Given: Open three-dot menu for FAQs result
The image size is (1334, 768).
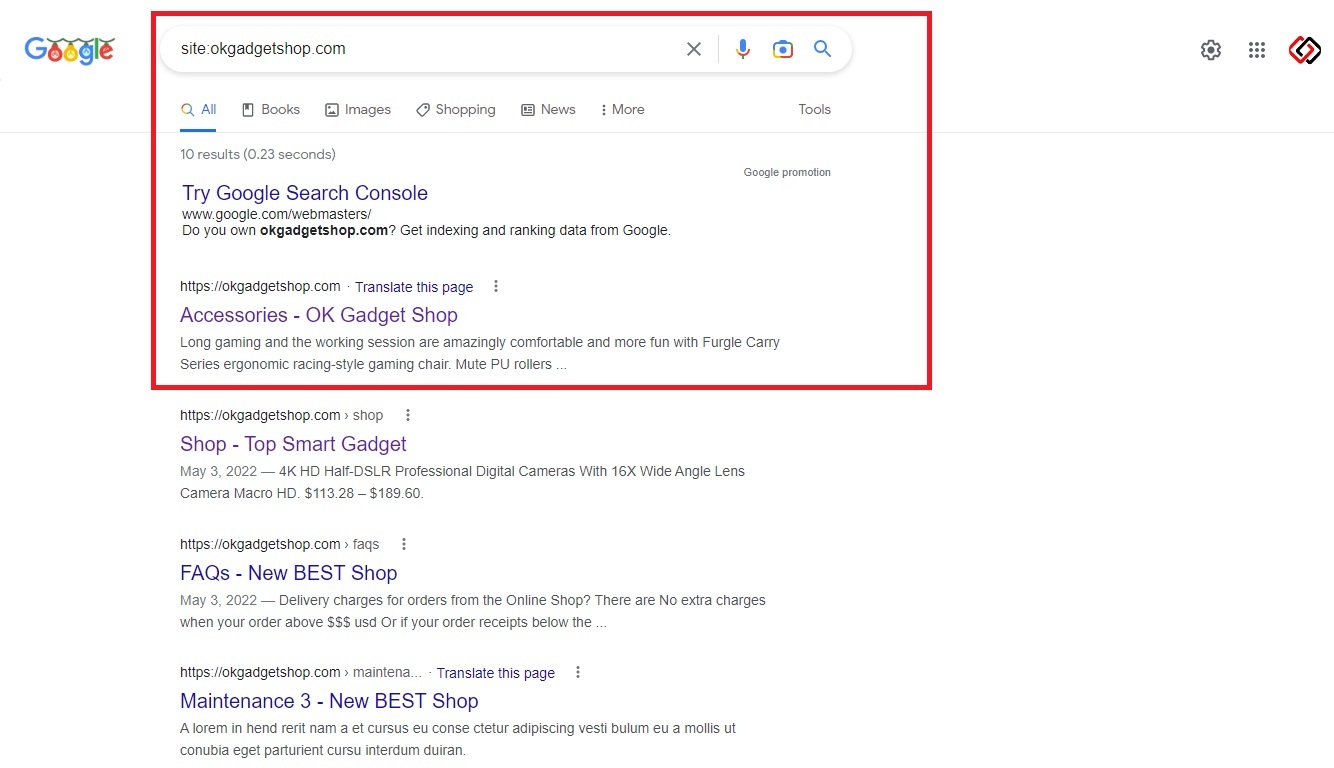Looking at the screenshot, I should [404, 544].
